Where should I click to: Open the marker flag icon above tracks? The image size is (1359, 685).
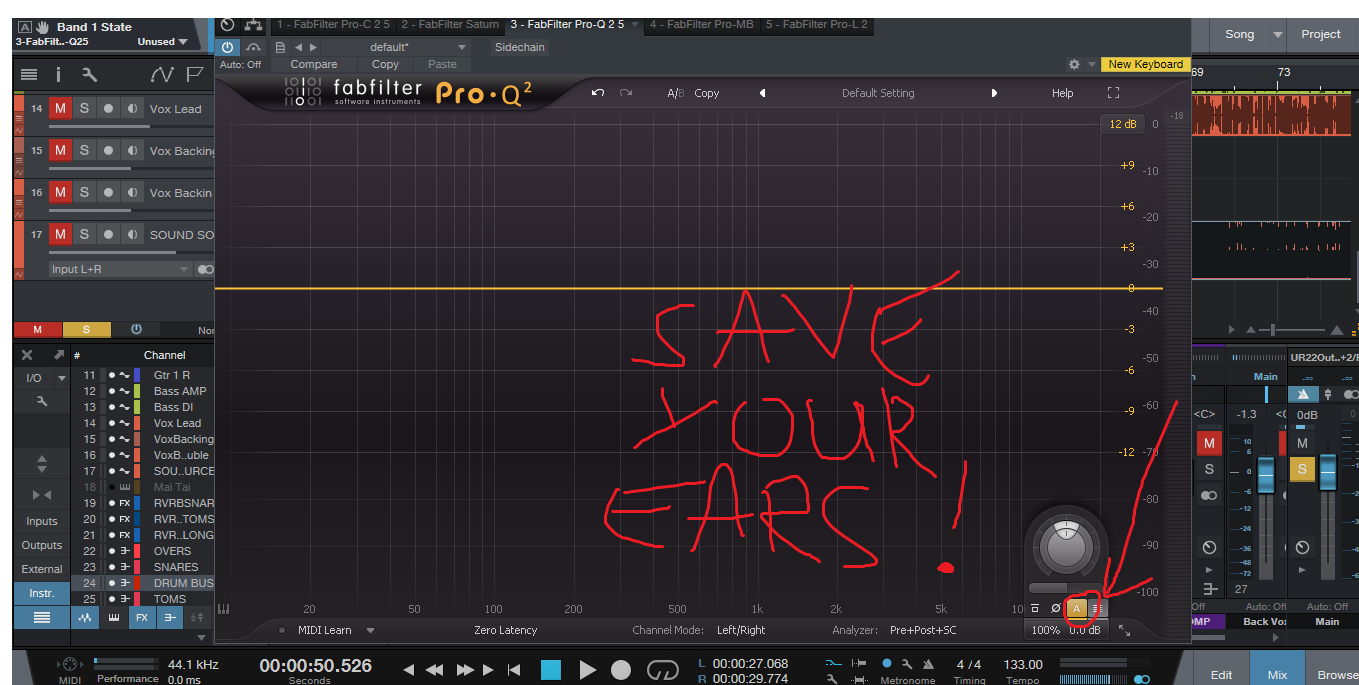[195, 74]
